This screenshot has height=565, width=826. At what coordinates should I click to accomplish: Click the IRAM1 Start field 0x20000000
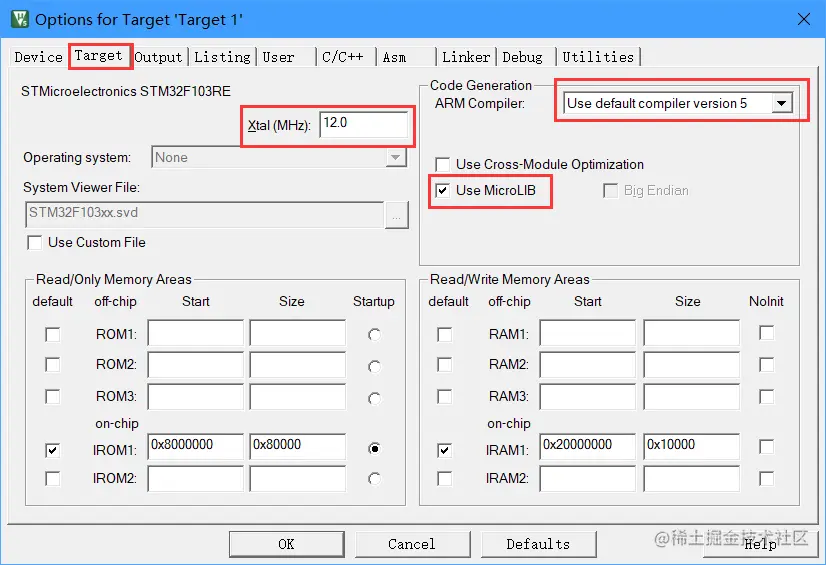(x=587, y=446)
